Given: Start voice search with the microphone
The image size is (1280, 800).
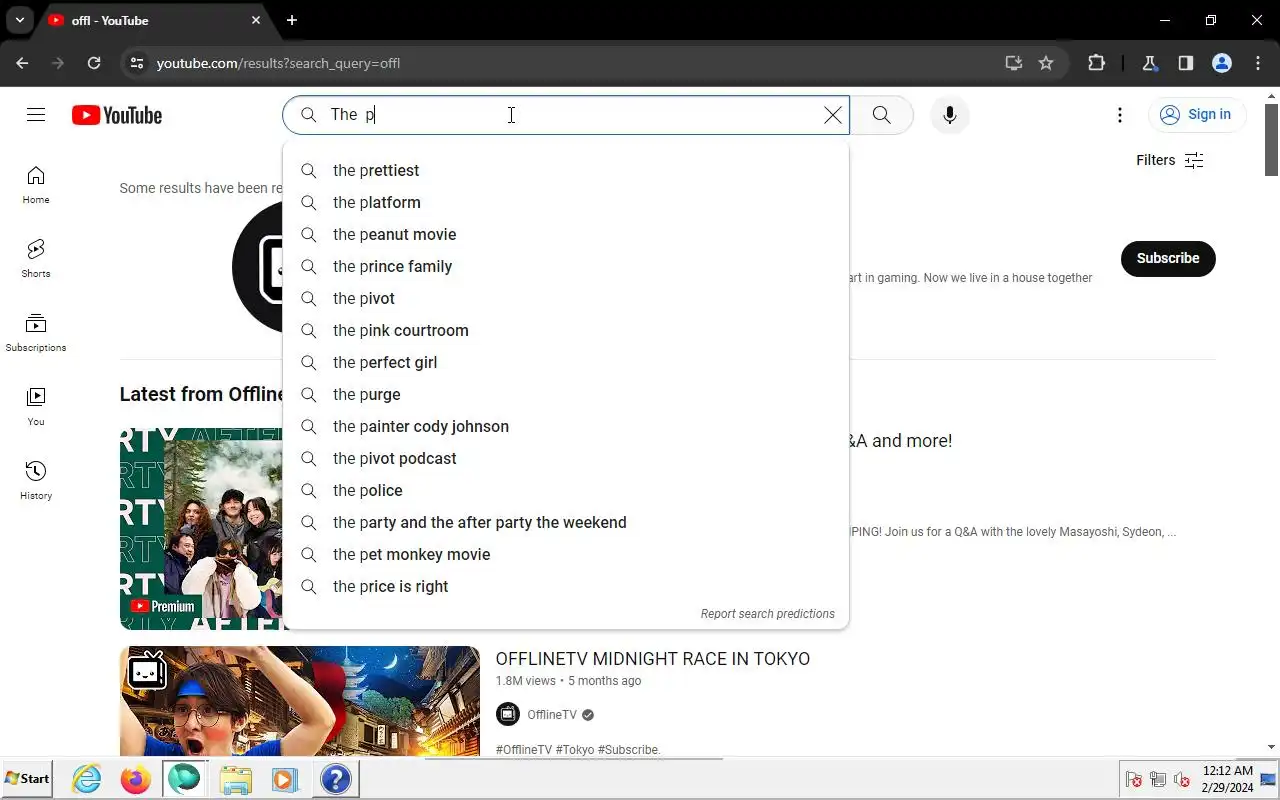Looking at the screenshot, I should pos(950,115).
